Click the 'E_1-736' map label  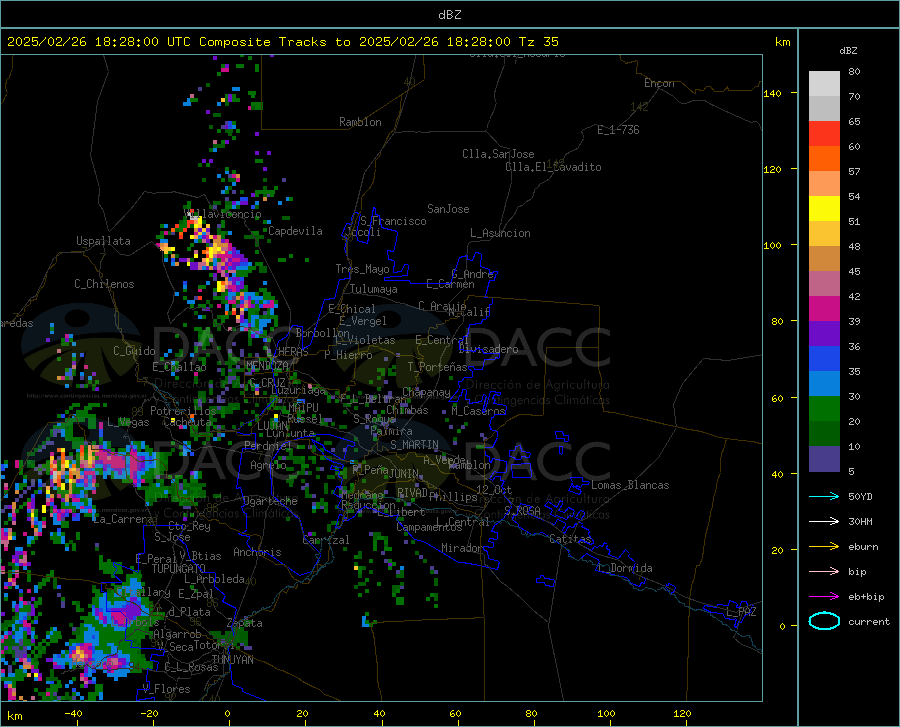click(618, 130)
